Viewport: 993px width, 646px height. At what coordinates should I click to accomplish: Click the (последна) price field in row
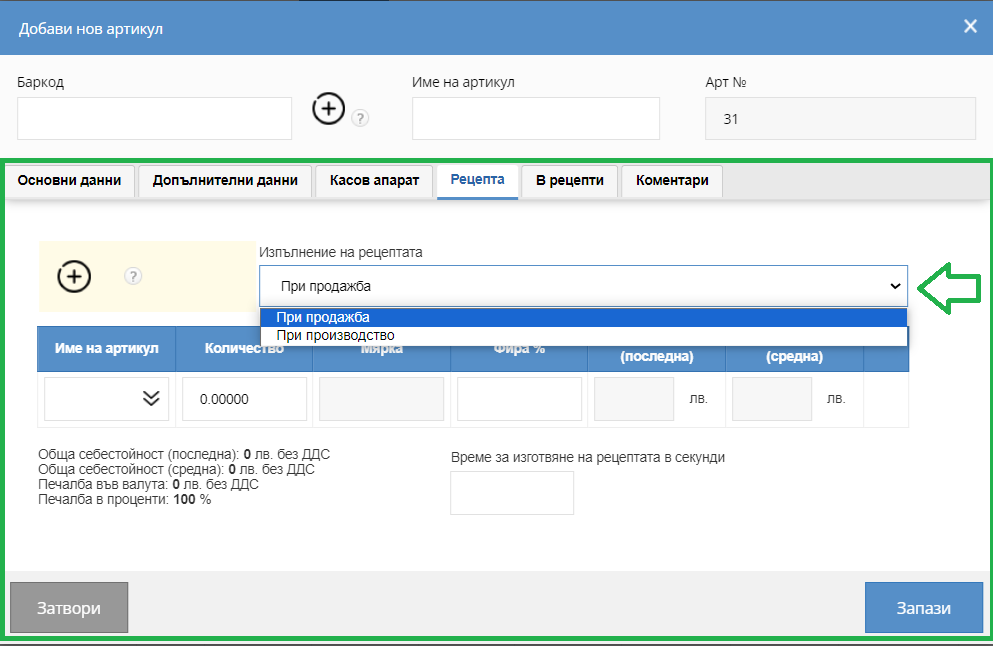coord(634,399)
